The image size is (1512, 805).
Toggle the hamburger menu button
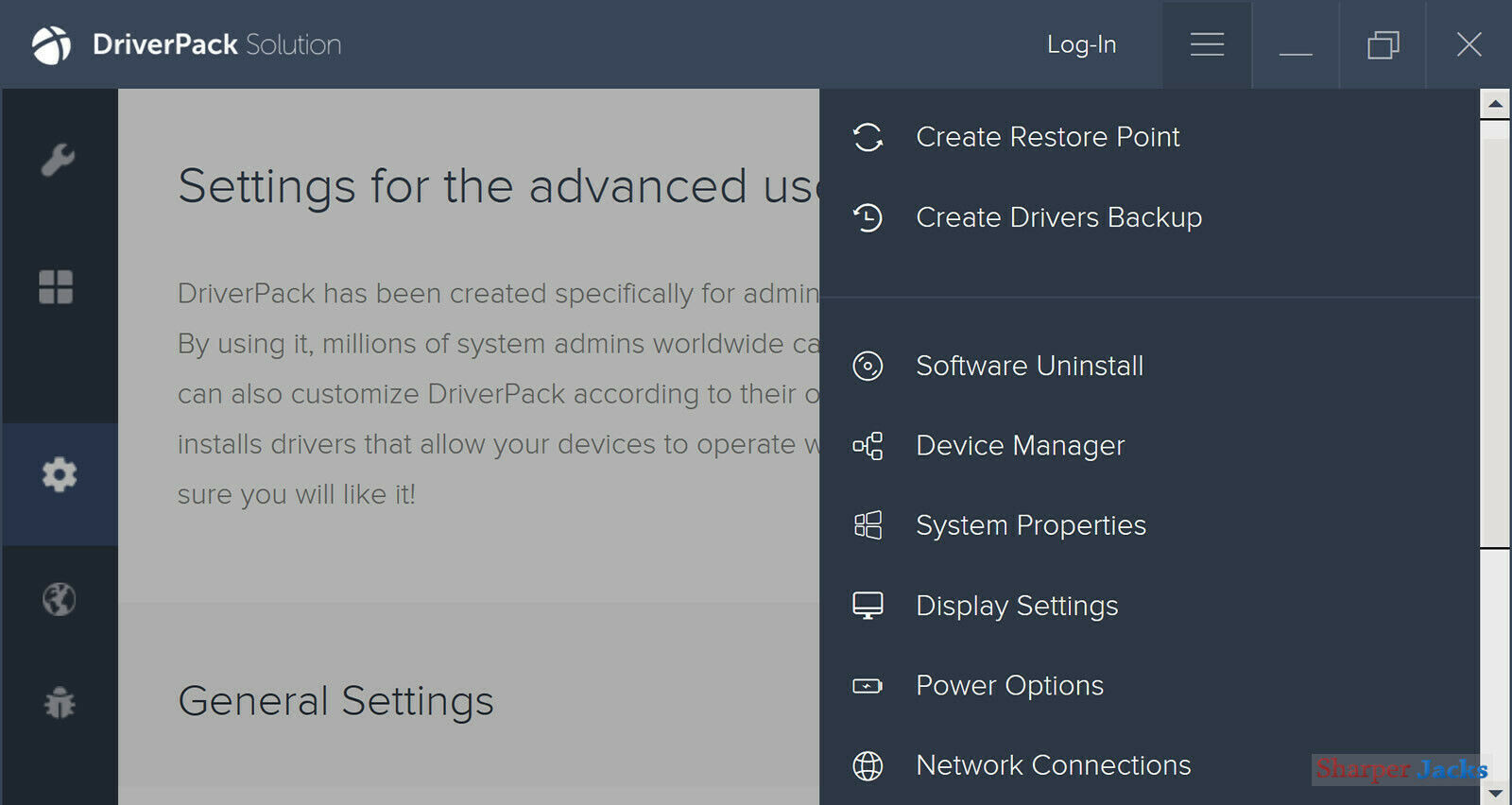tap(1207, 44)
